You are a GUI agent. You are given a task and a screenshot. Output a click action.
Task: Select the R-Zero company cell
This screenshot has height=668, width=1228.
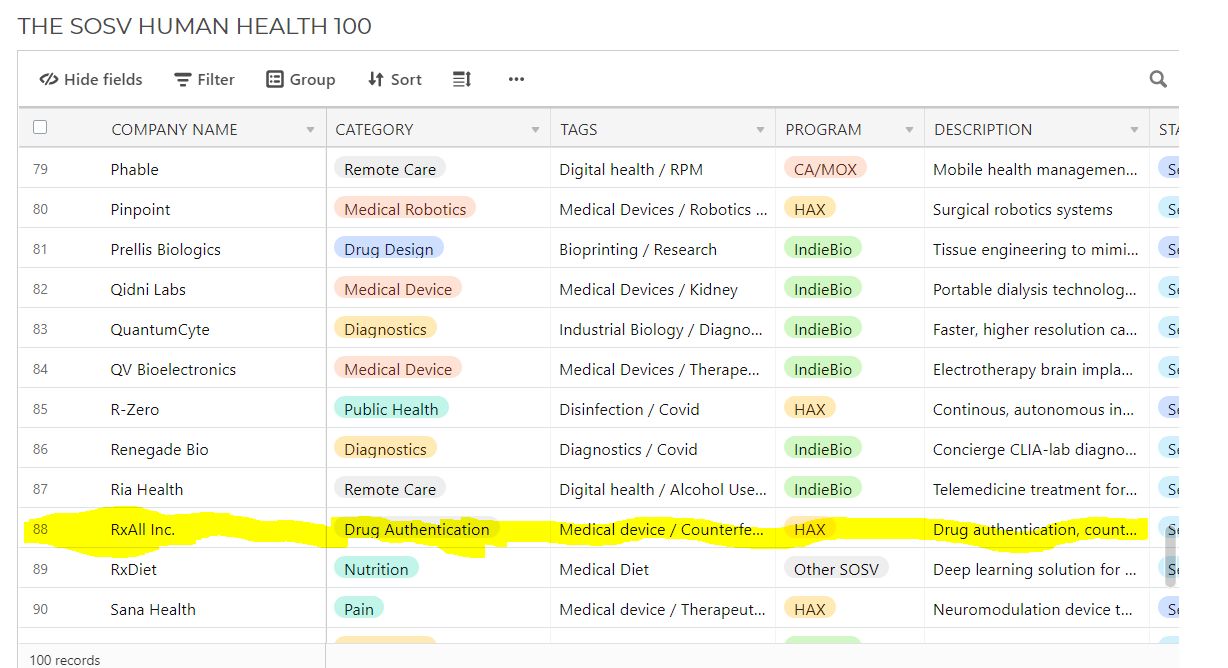point(214,409)
